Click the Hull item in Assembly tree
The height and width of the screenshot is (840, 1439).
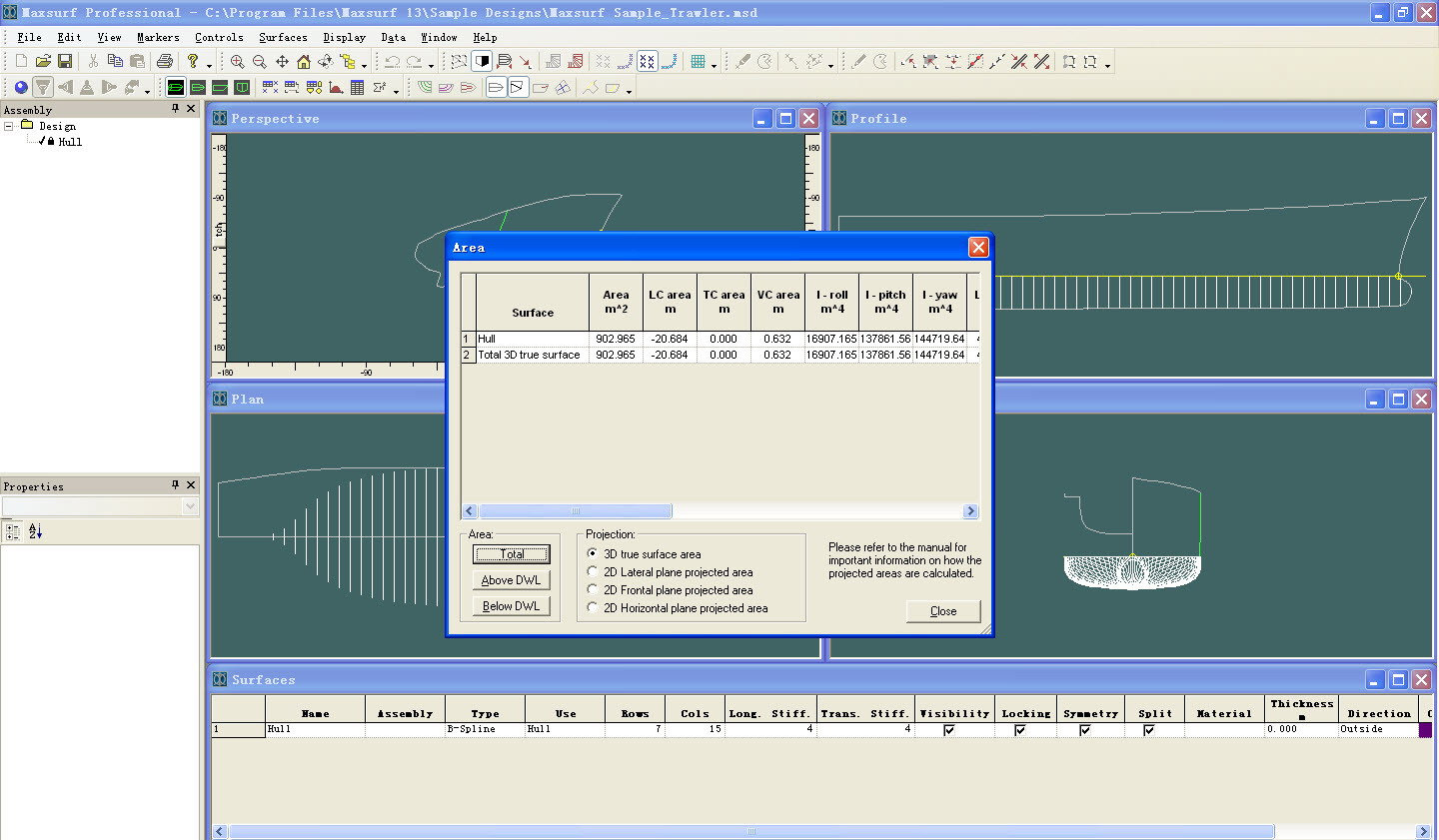click(70, 142)
